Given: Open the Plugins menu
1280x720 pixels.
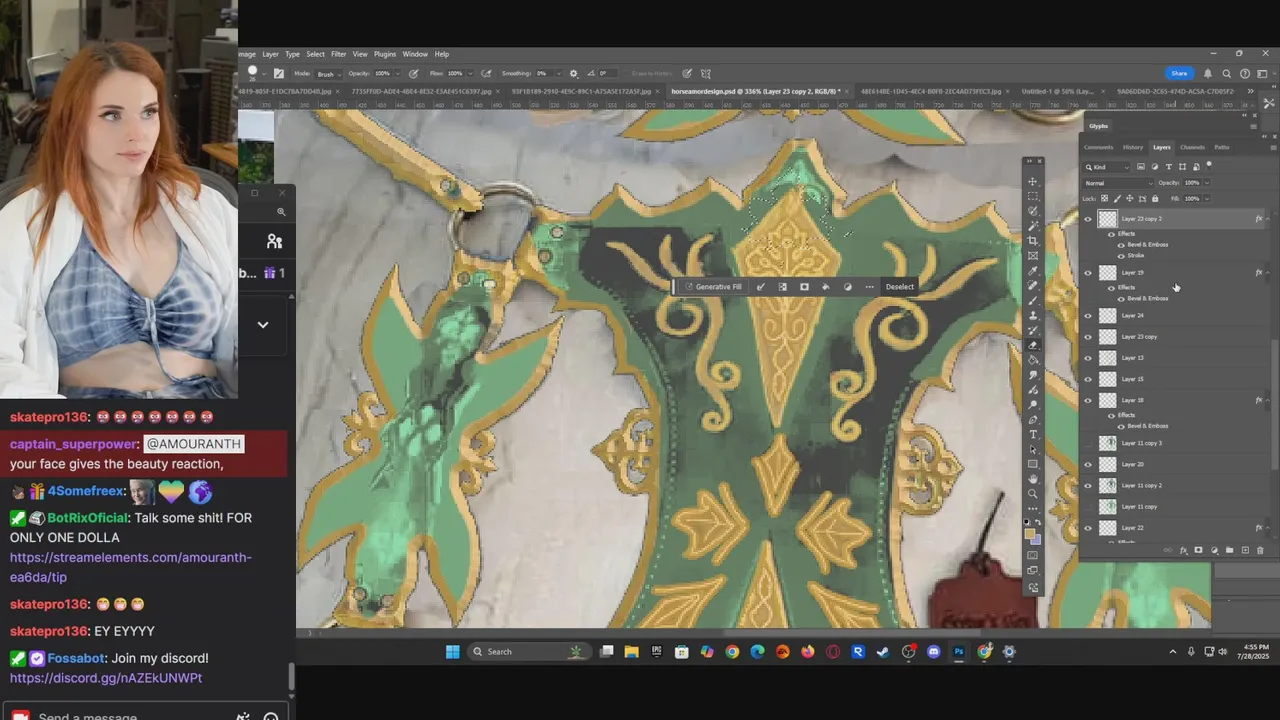Looking at the screenshot, I should tap(384, 54).
